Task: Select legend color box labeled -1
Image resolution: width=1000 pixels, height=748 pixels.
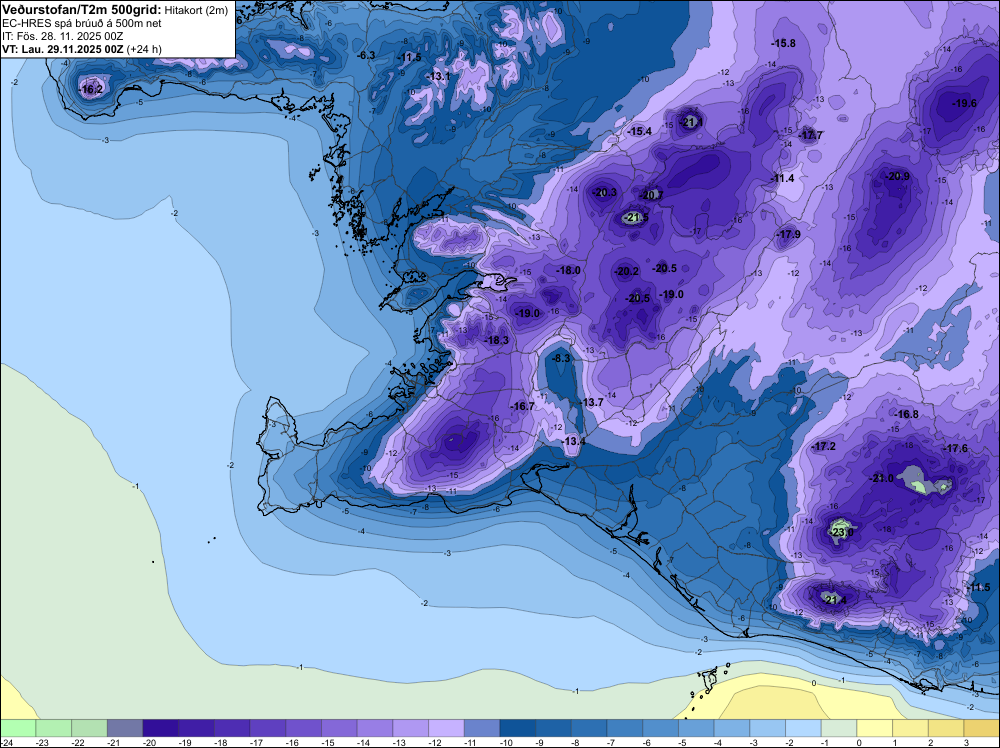Action: 839,728
